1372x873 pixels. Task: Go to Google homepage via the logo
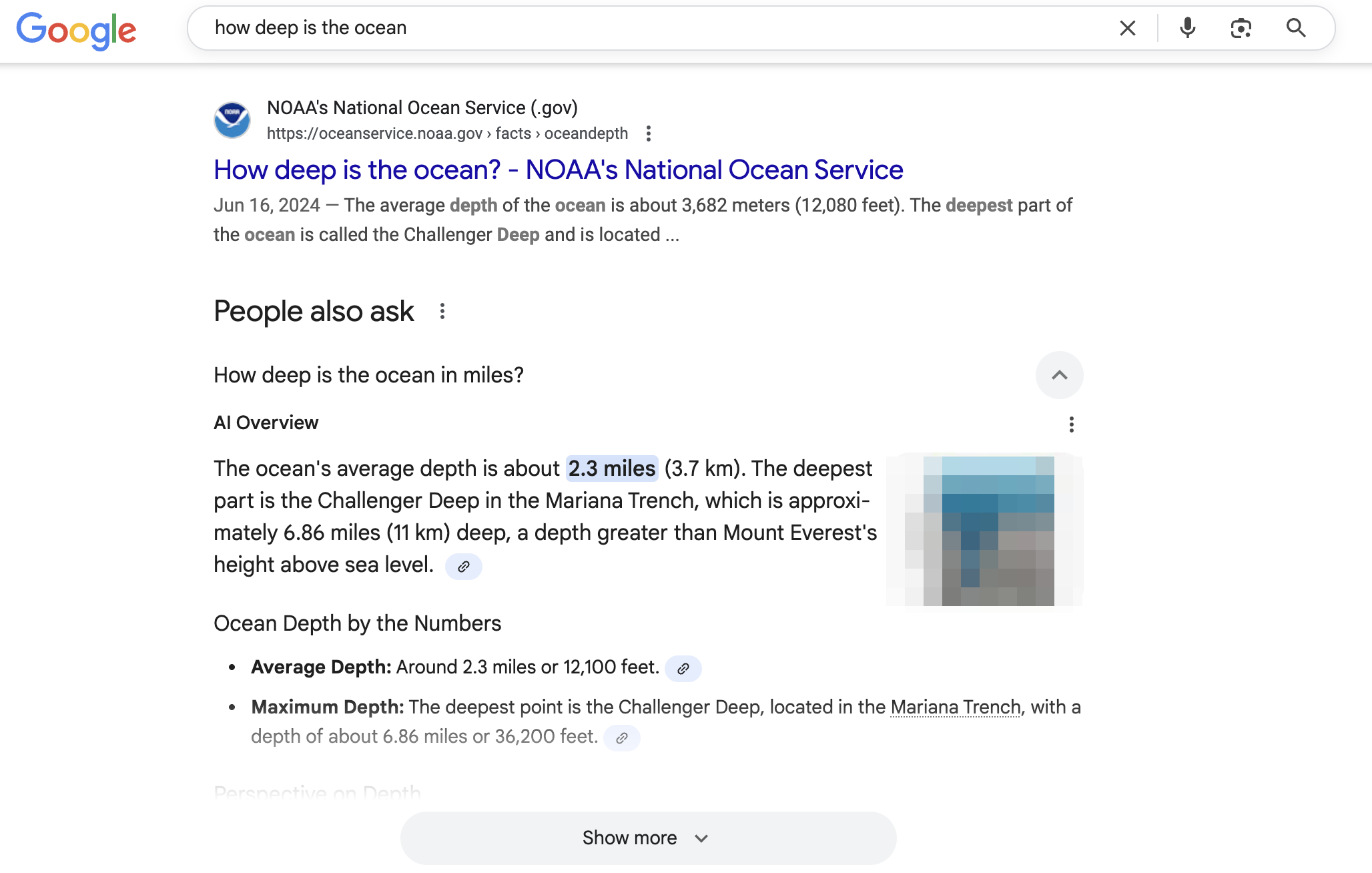(75, 29)
